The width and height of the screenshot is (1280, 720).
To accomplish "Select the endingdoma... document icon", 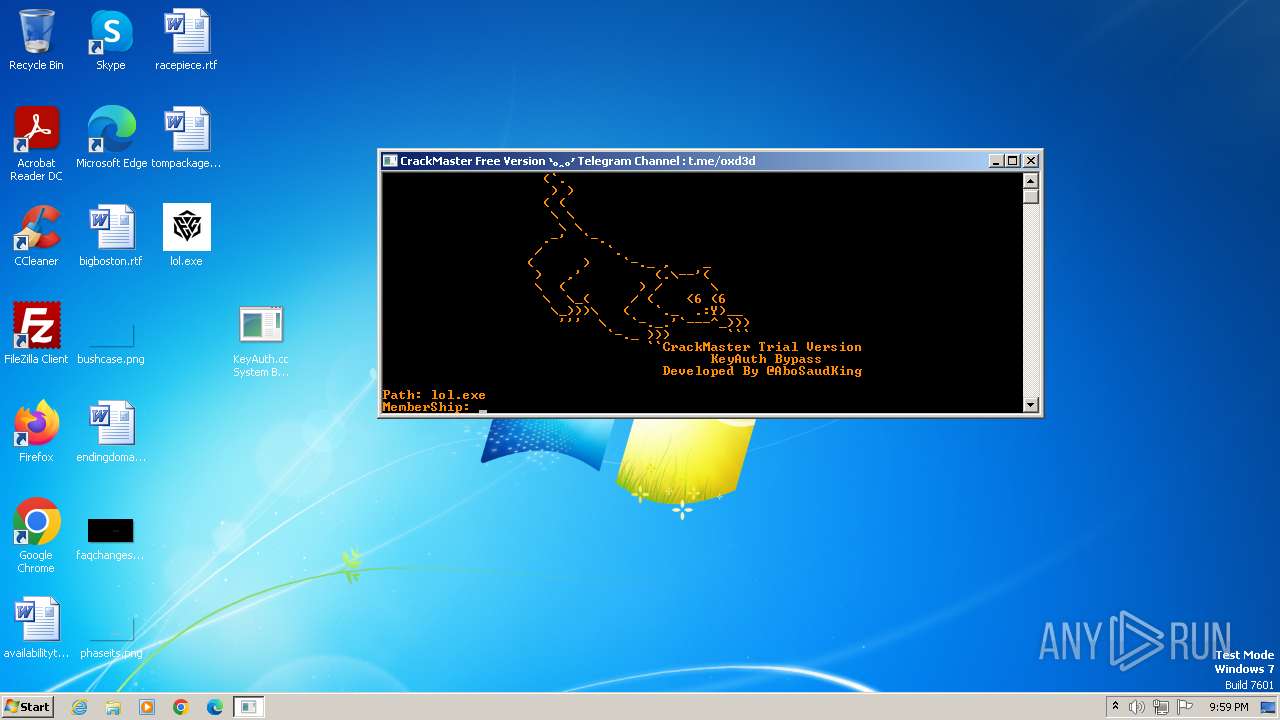I will coord(111,432).
